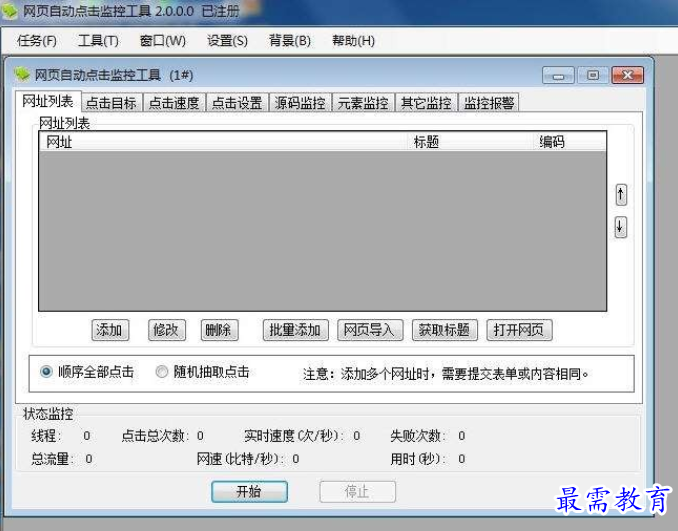
Task: Open the 背景(B) menu
Action: tap(290, 41)
